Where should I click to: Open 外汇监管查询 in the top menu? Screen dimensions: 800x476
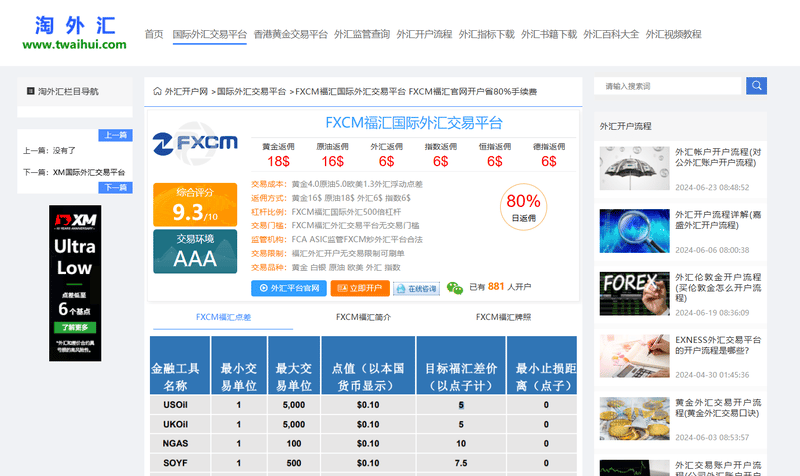362,34
